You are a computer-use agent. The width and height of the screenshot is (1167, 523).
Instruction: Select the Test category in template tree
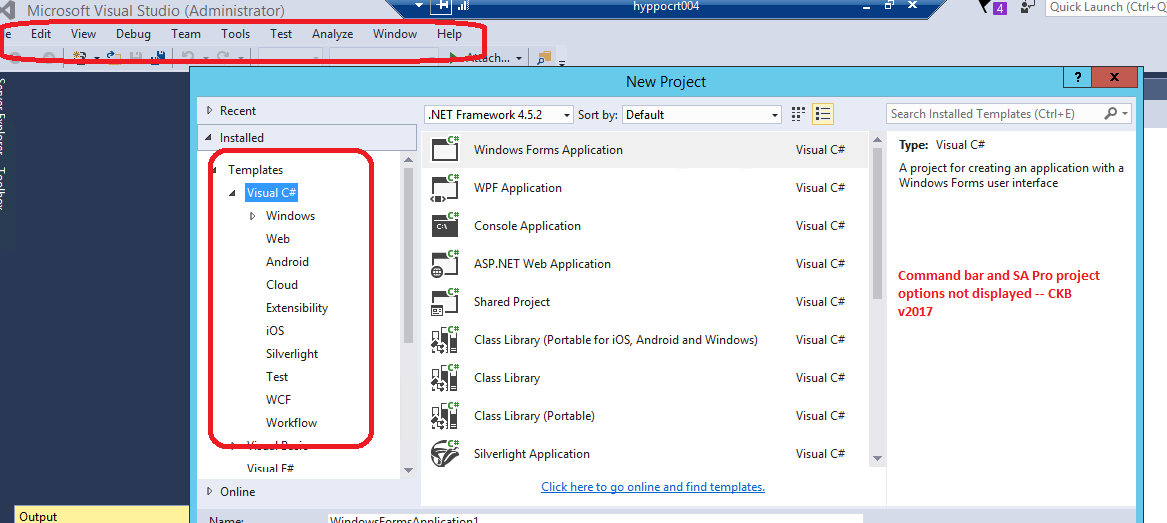277,376
